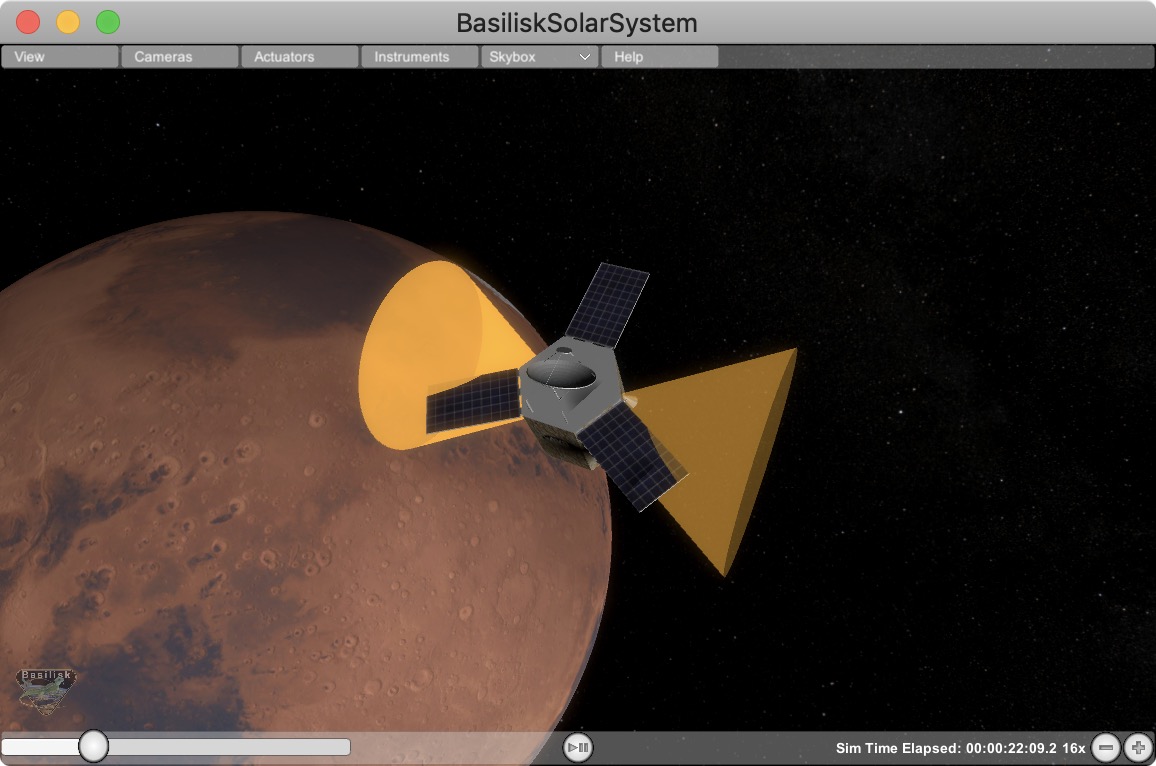Expand the Actuators menu
1156x766 pixels.
tap(300, 57)
